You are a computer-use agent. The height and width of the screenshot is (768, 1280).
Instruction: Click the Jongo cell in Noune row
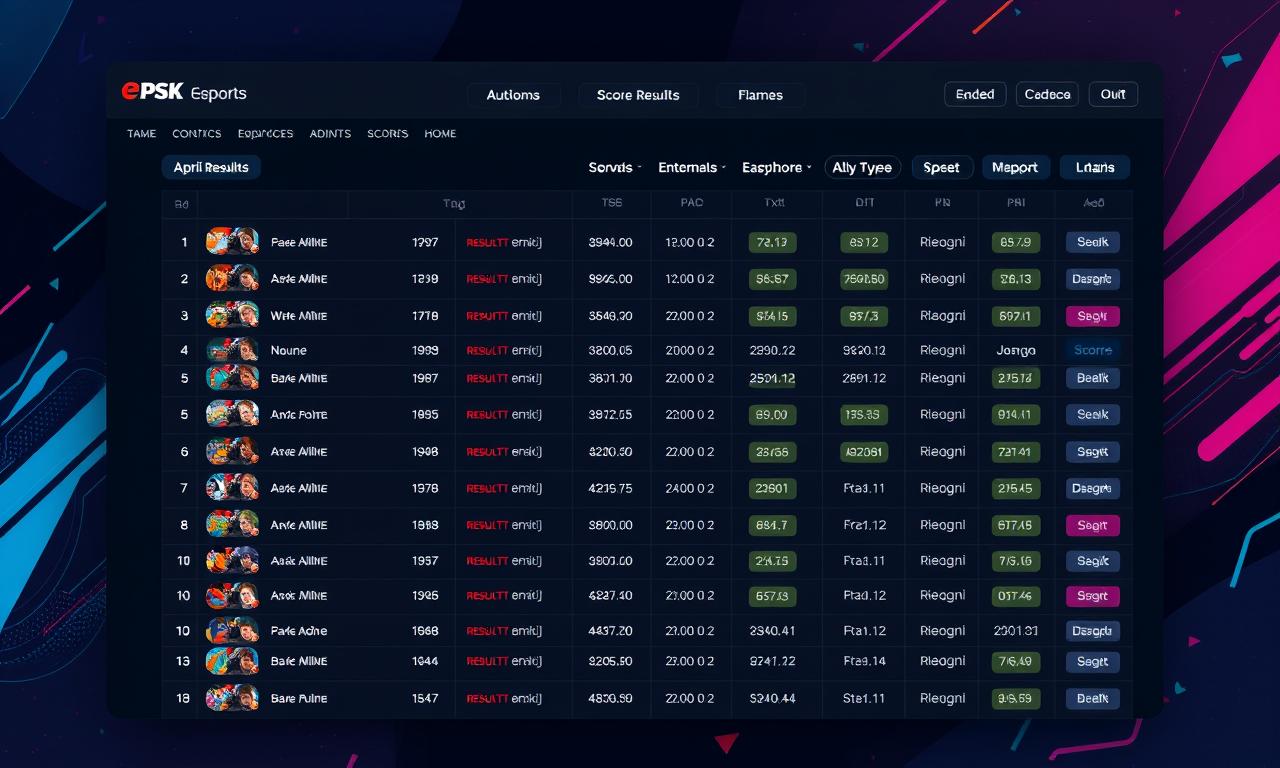(x=1016, y=350)
